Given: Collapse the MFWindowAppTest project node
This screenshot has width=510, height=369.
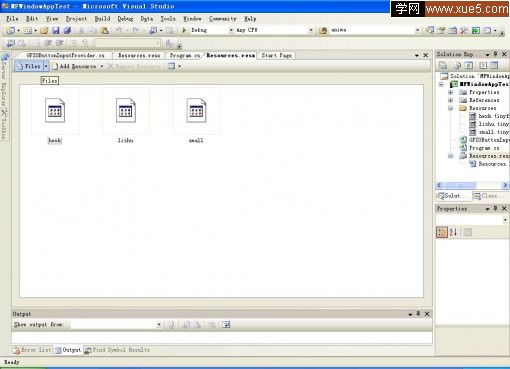Looking at the screenshot, I should [x=441, y=84].
